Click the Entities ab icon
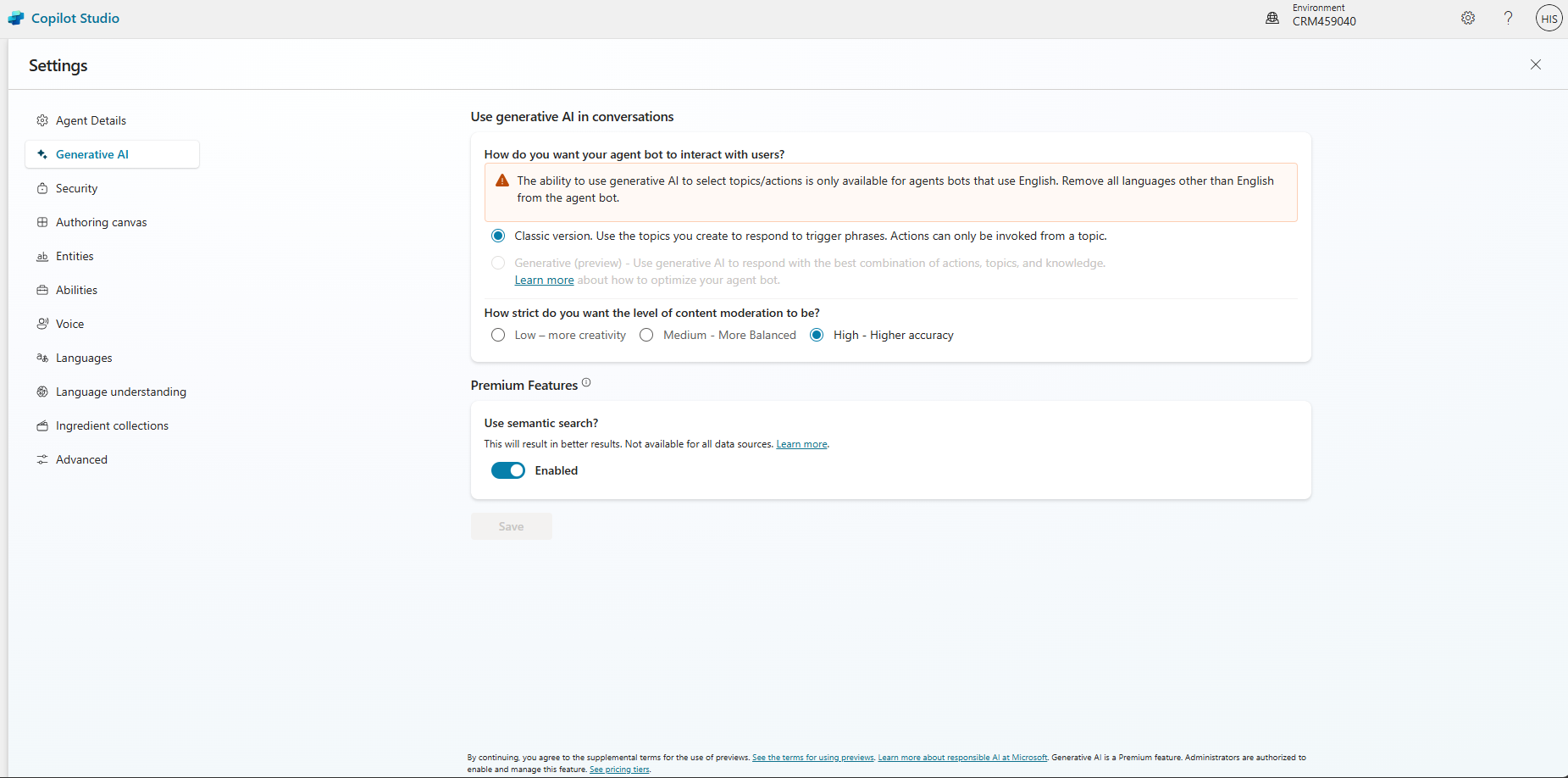The image size is (1568, 778). coord(42,256)
